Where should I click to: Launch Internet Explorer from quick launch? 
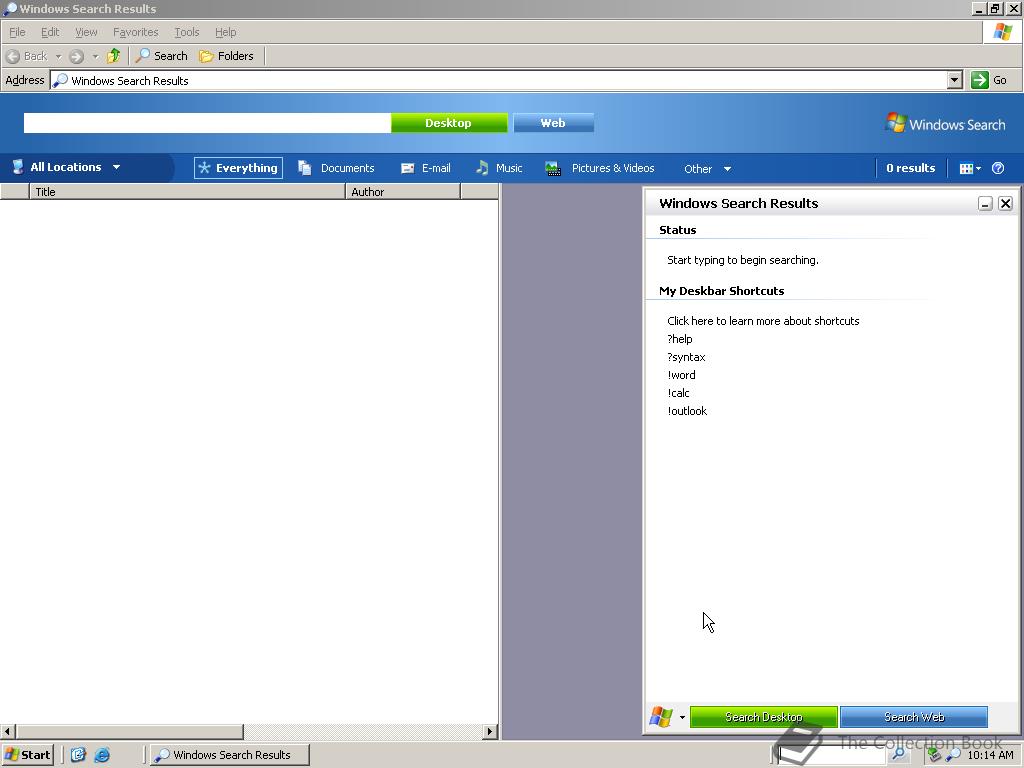tap(103, 755)
